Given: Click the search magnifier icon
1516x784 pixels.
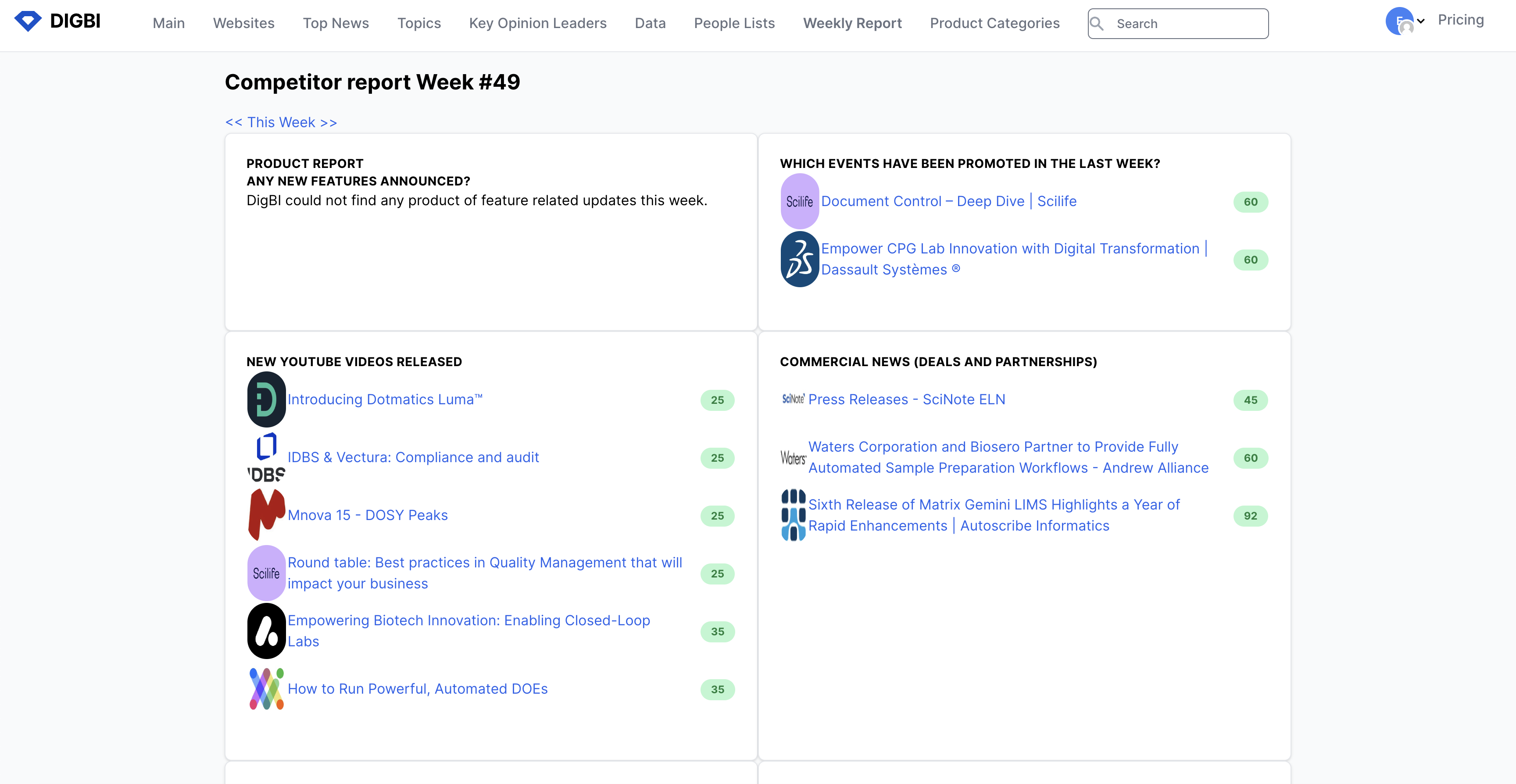Looking at the screenshot, I should click(x=1097, y=24).
